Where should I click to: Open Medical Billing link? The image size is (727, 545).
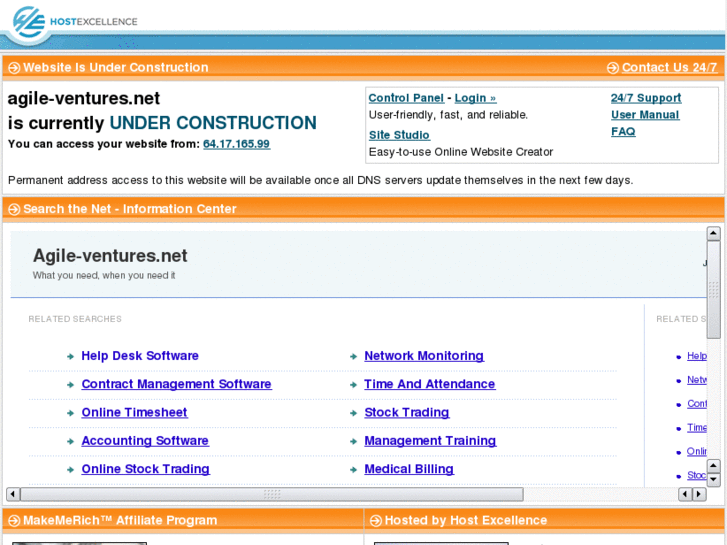coord(409,469)
